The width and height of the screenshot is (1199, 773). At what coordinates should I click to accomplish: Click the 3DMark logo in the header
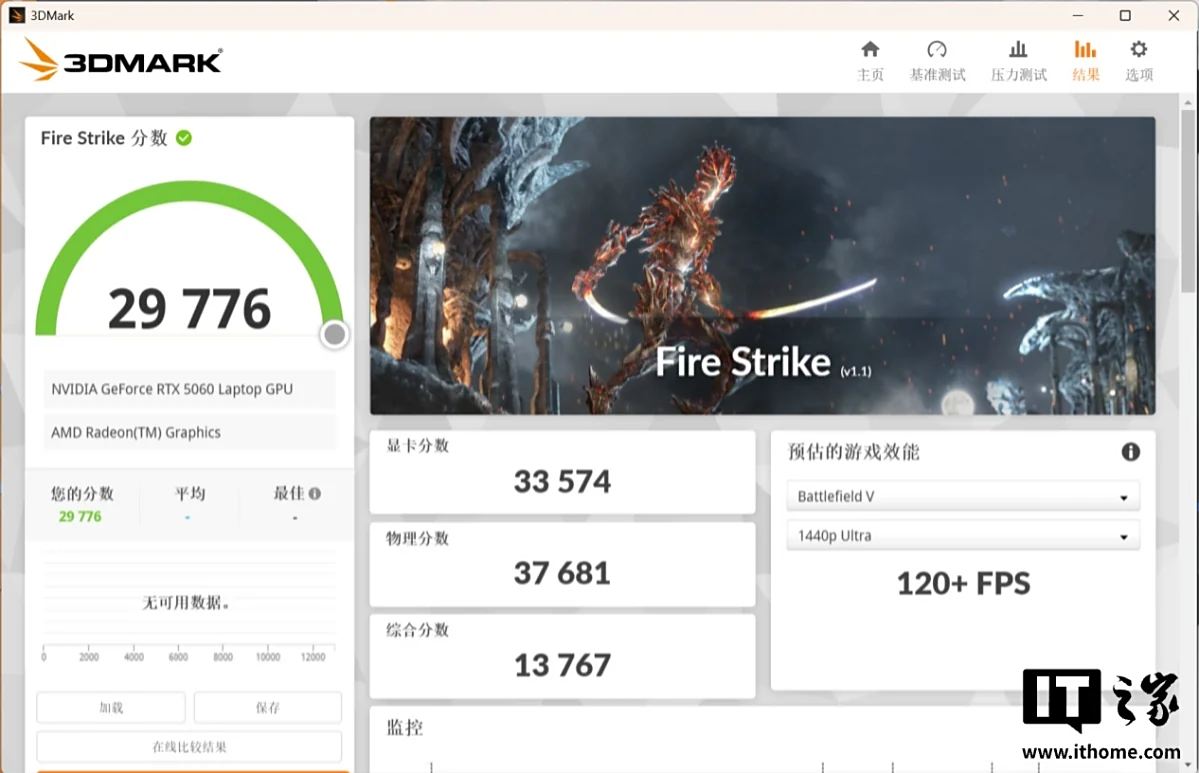click(121, 60)
